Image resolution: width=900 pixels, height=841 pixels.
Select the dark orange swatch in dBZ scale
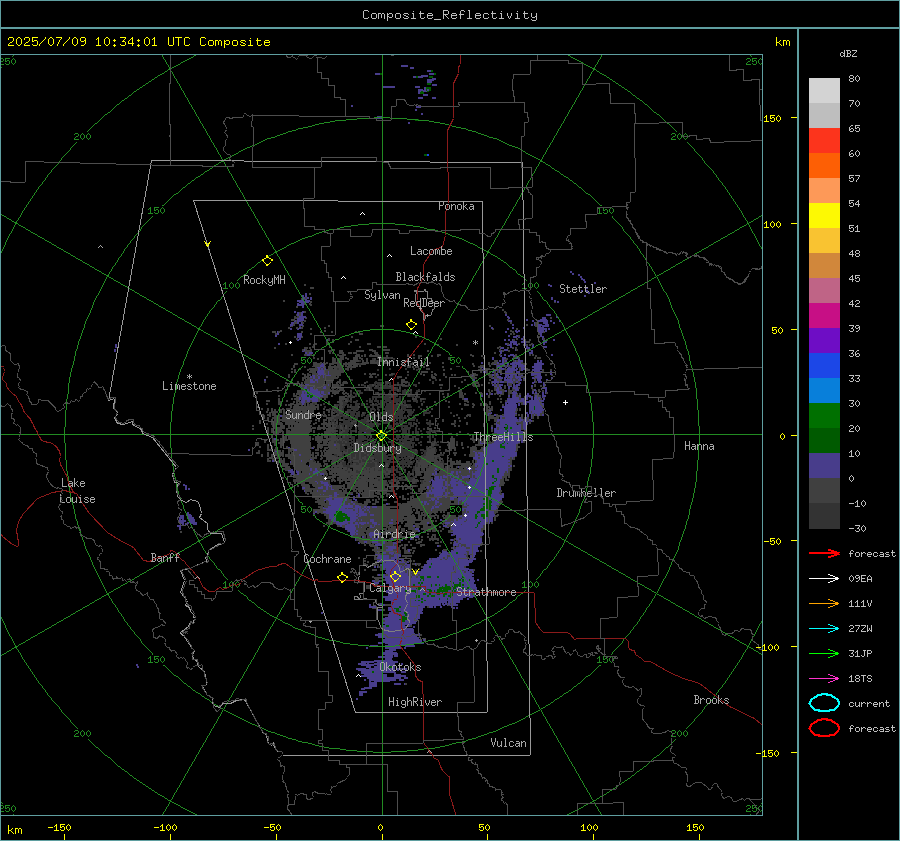pyautogui.click(x=824, y=165)
